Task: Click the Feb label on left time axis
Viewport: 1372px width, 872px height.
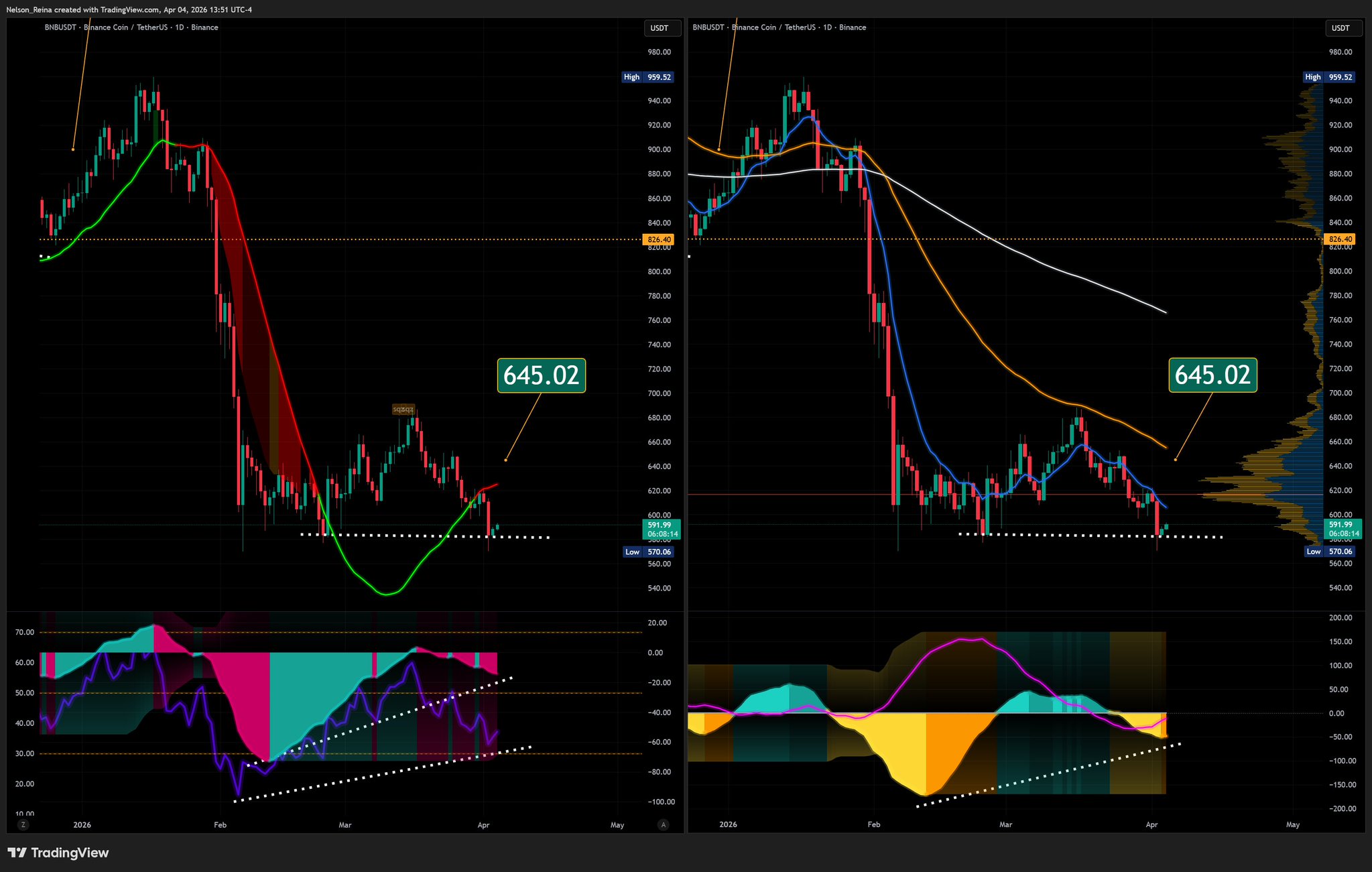Action: (220, 825)
